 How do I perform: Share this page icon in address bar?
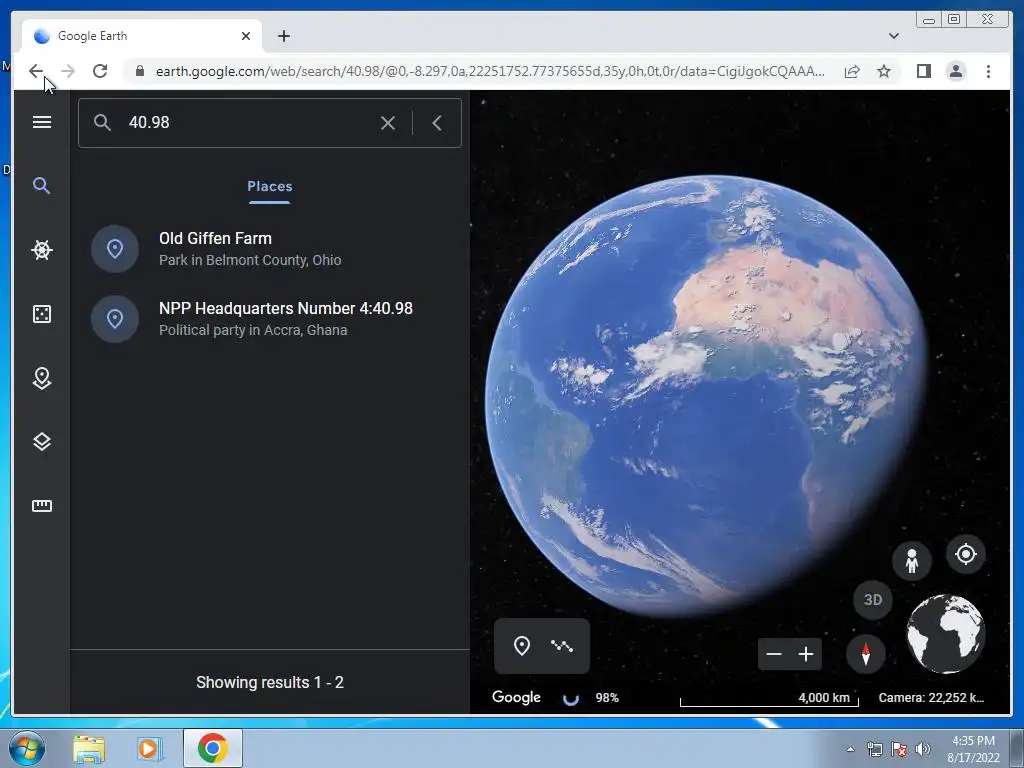852,71
